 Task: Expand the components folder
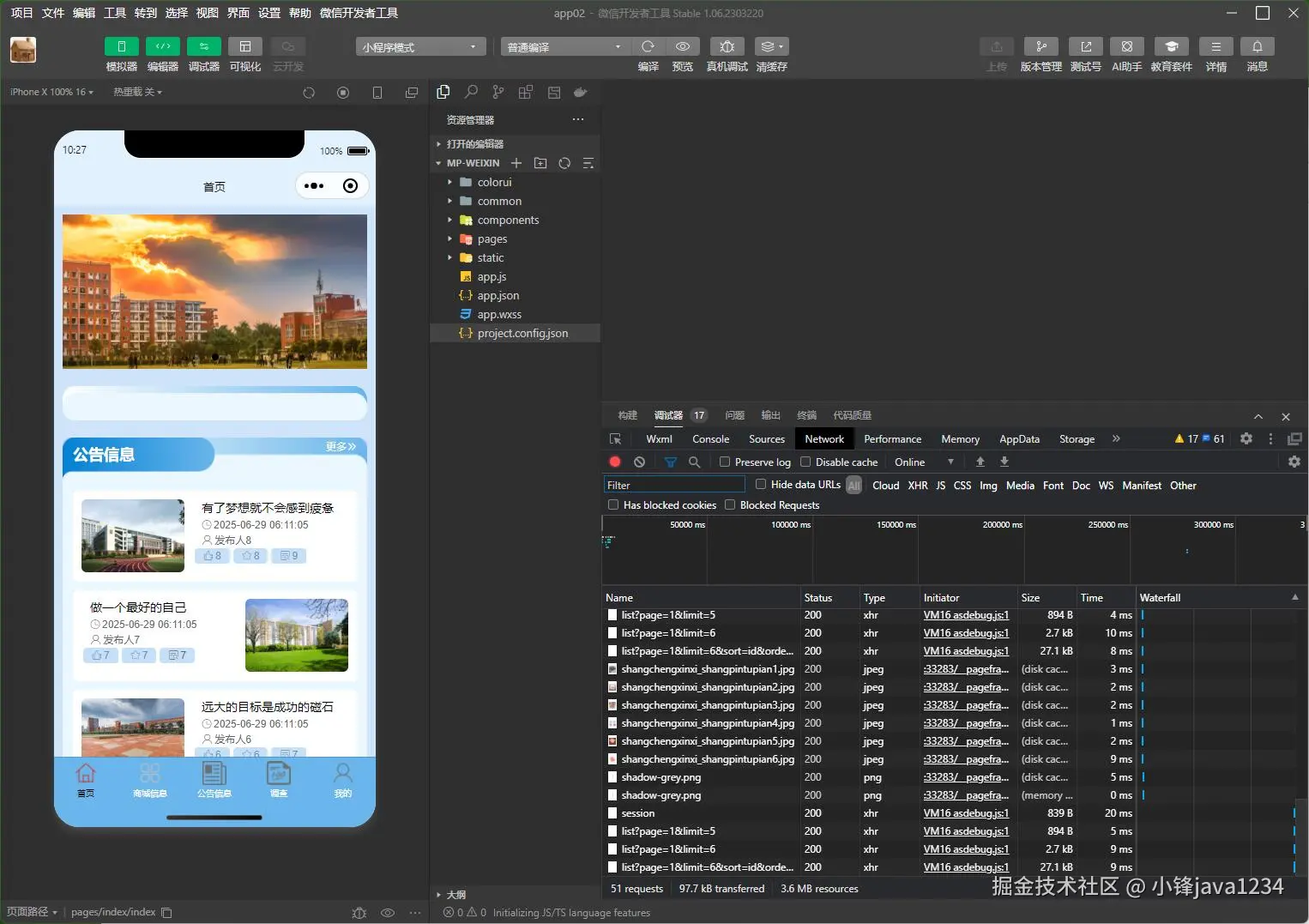tap(449, 220)
